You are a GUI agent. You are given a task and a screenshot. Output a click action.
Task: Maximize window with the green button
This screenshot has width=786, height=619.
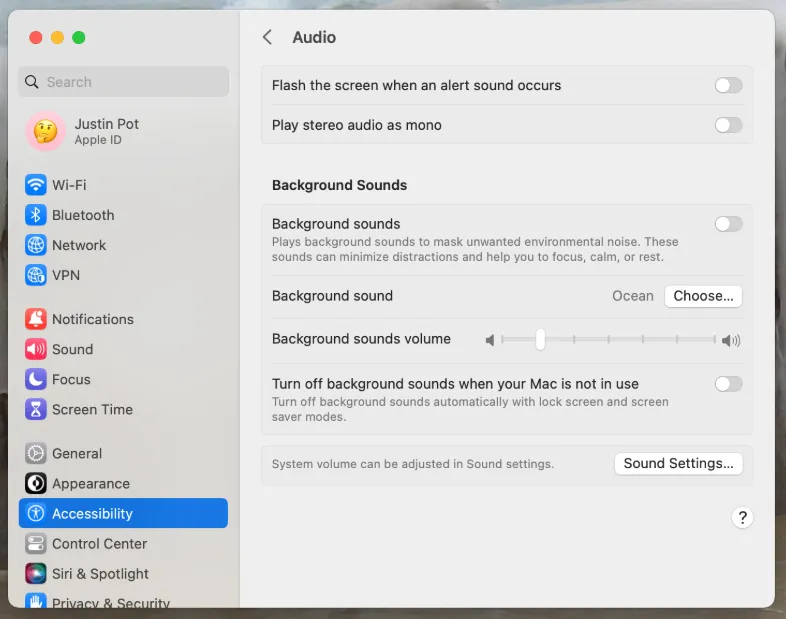pos(79,38)
